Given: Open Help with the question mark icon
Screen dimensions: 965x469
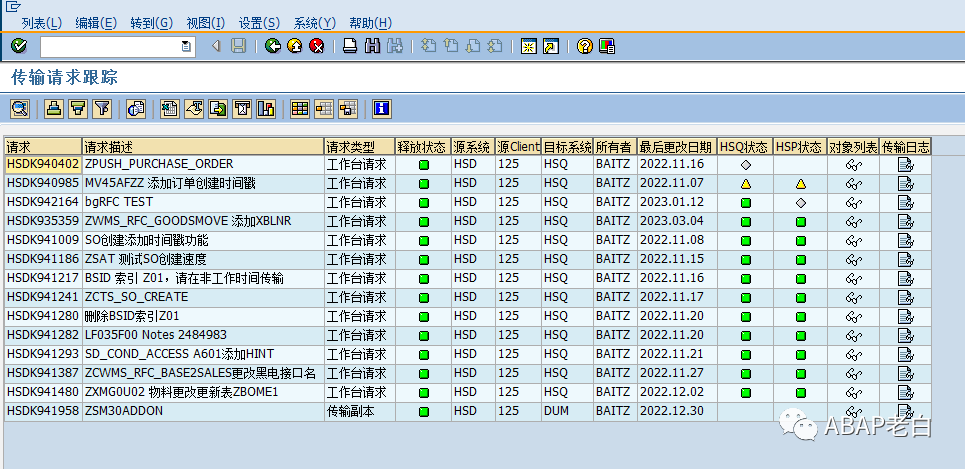Looking at the screenshot, I should pyautogui.click(x=585, y=46).
